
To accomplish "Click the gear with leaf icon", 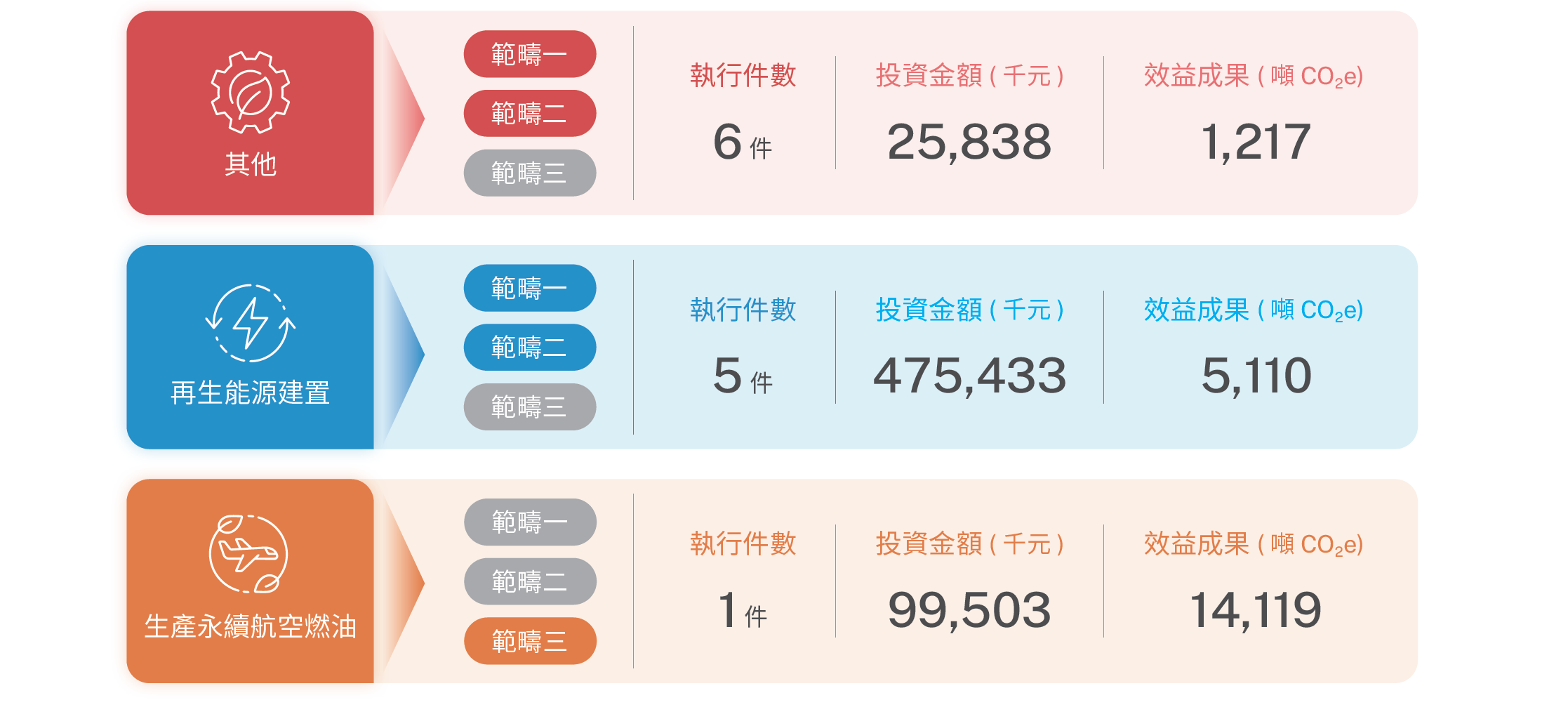I will pos(251,92).
